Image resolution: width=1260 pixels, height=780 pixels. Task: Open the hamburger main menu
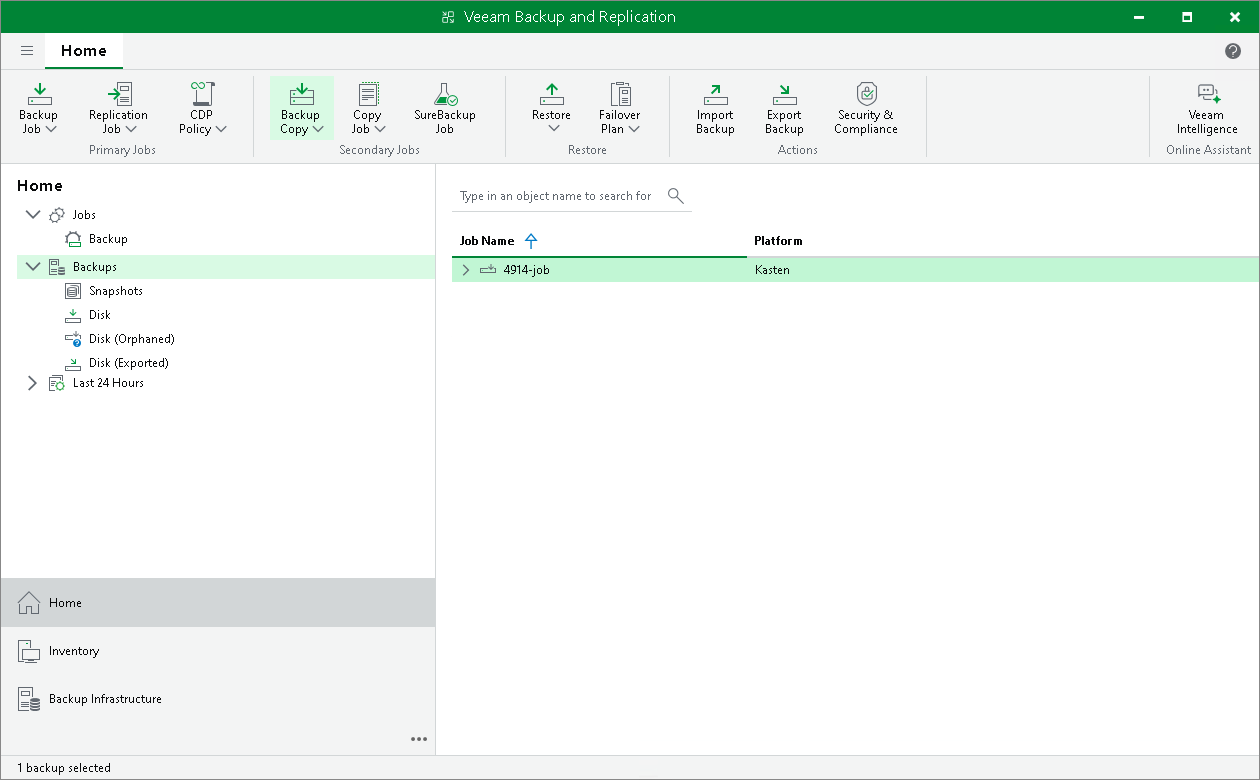(27, 51)
